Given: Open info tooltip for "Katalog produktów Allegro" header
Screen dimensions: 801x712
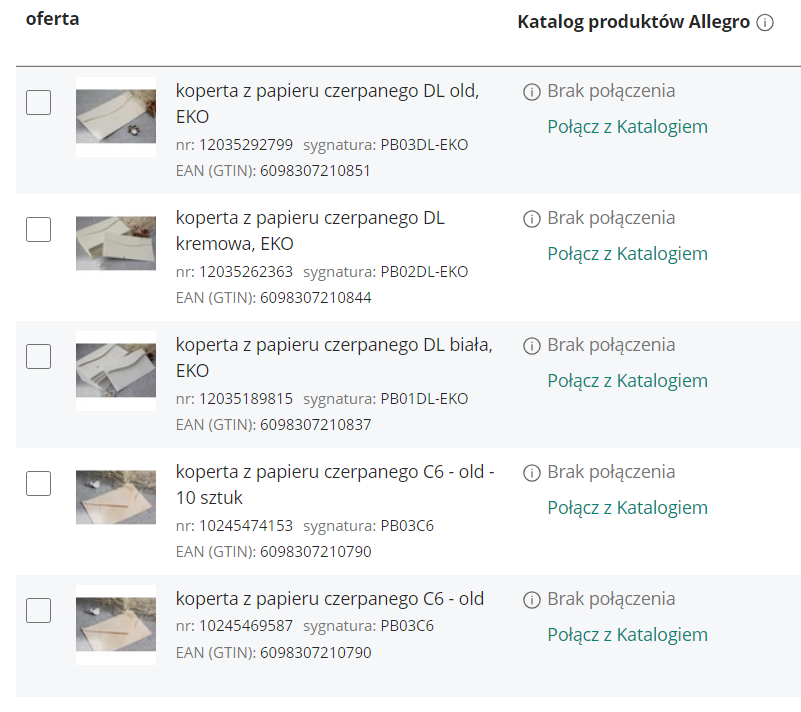Looking at the screenshot, I should [x=767, y=20].
